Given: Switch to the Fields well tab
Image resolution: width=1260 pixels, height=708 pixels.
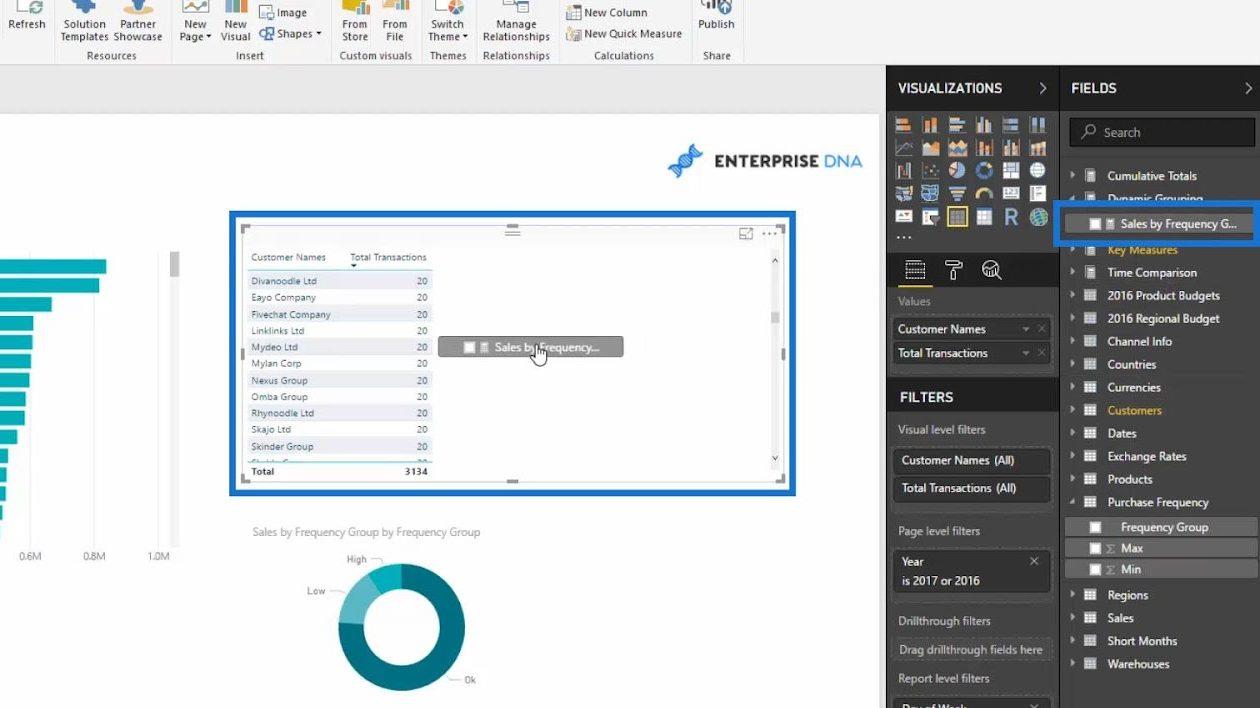Looking at the screenshot, I should point(915,270).
